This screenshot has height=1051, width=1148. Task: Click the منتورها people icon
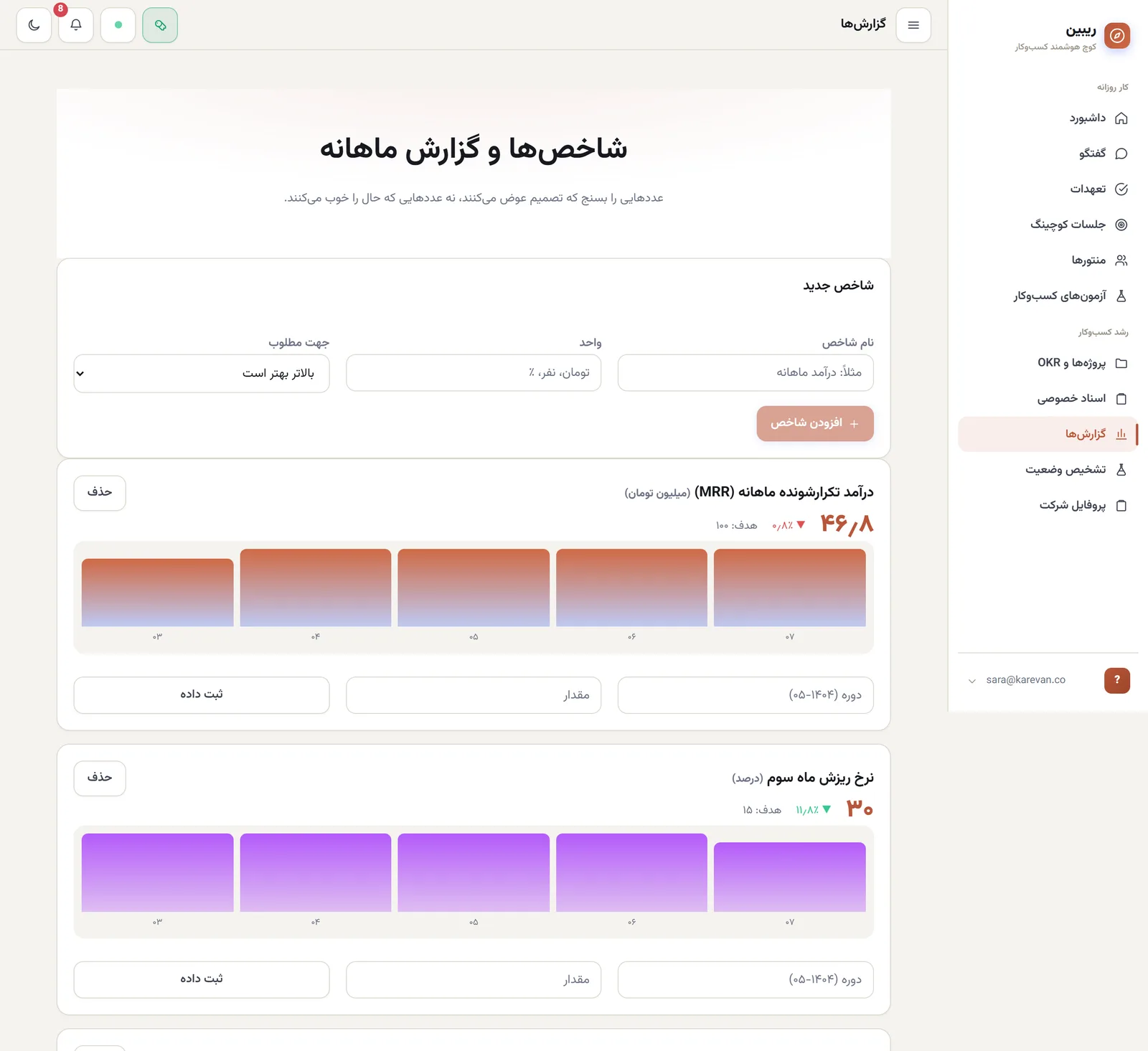pyautogui.click(x=1121, y=260)
